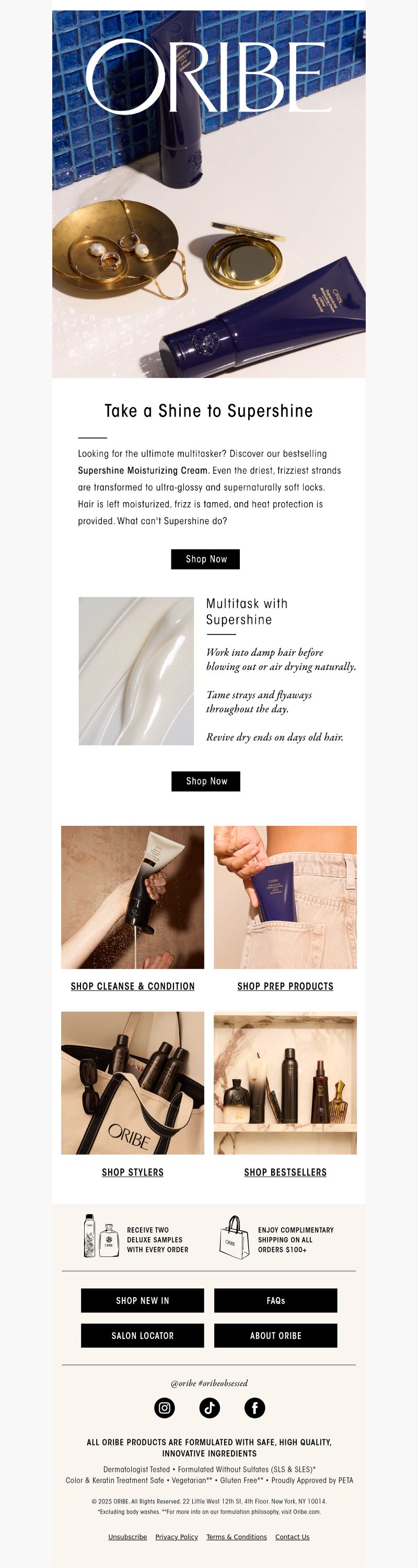
Task: Click the Unsubscribe link in footer
Action: point(128,1537)
